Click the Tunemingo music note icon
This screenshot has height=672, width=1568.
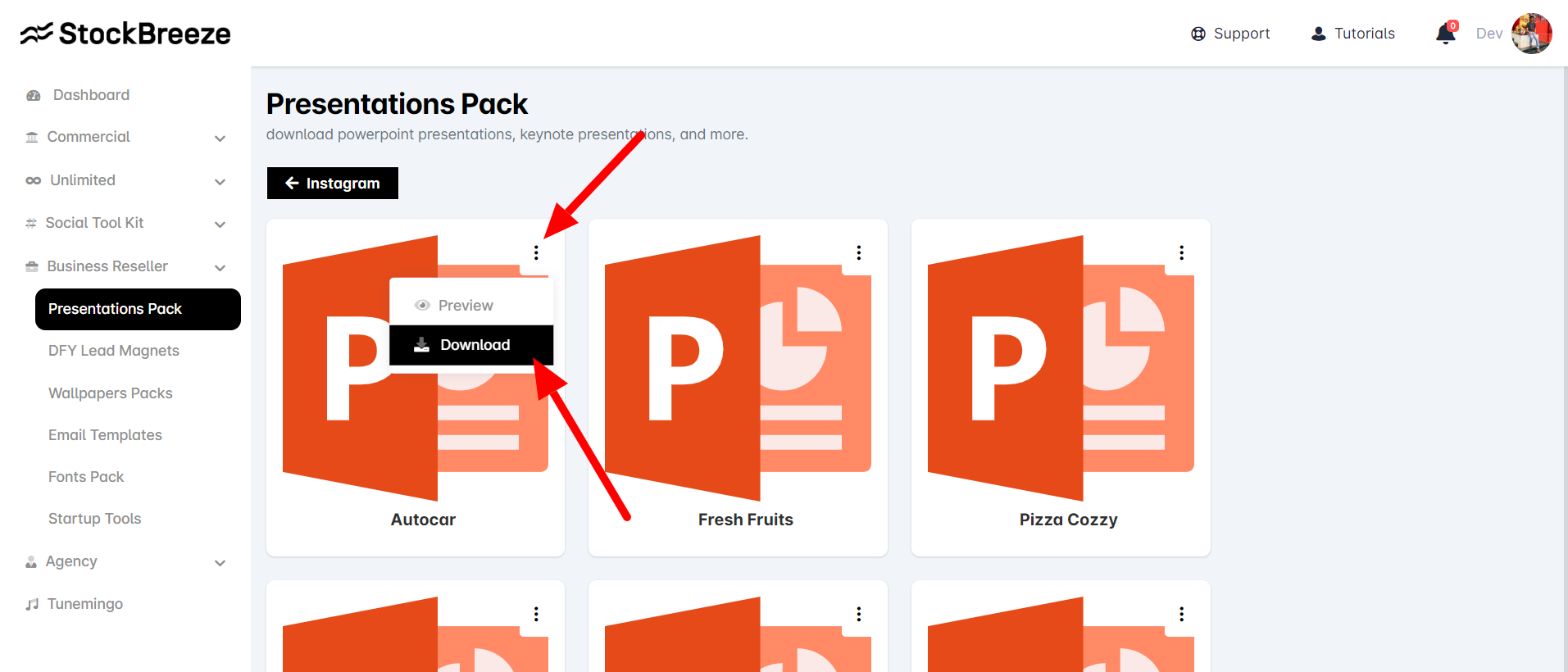[32, 604]
